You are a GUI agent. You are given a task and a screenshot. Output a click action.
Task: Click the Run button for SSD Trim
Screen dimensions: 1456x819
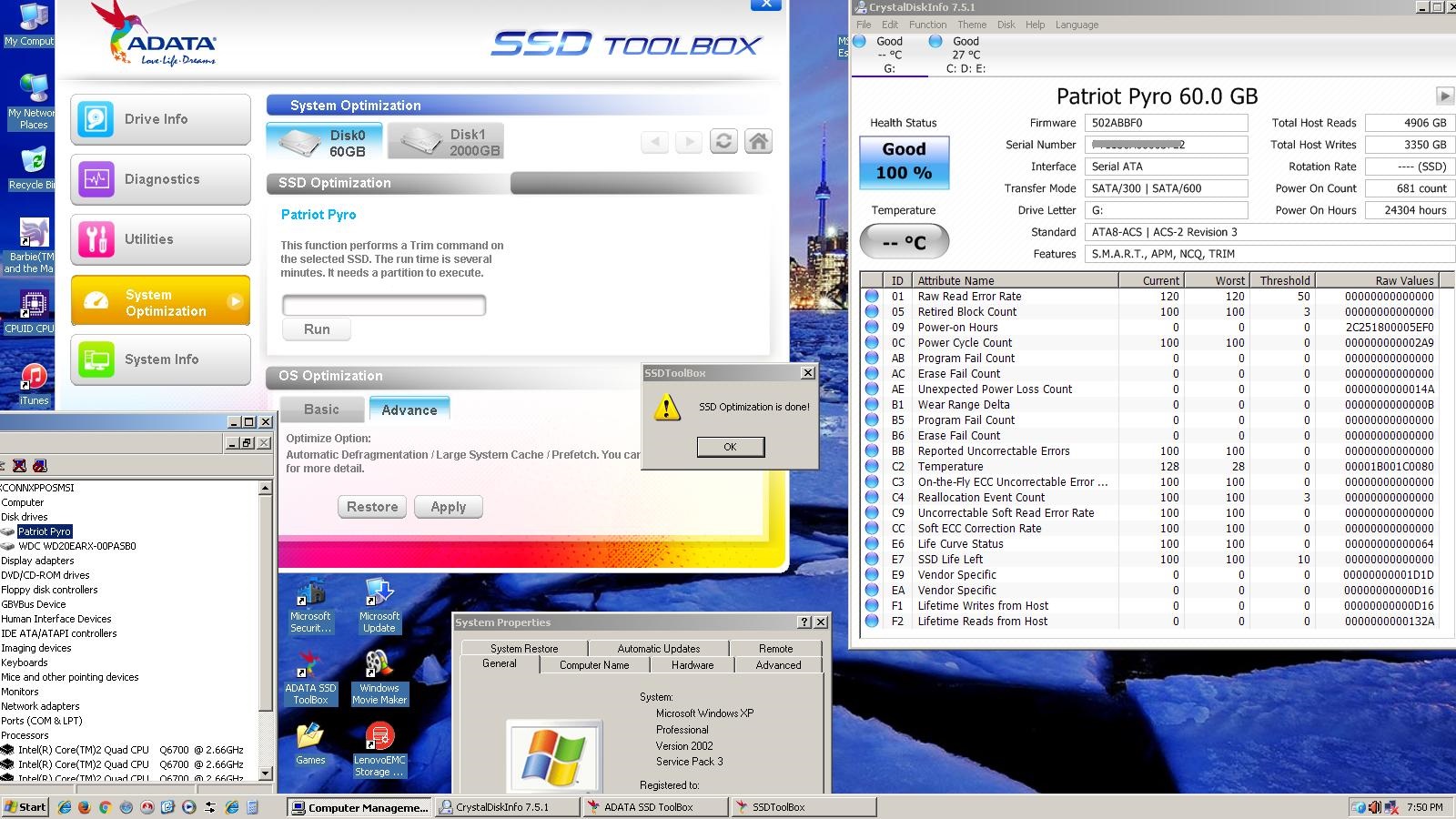click(317, 329)
